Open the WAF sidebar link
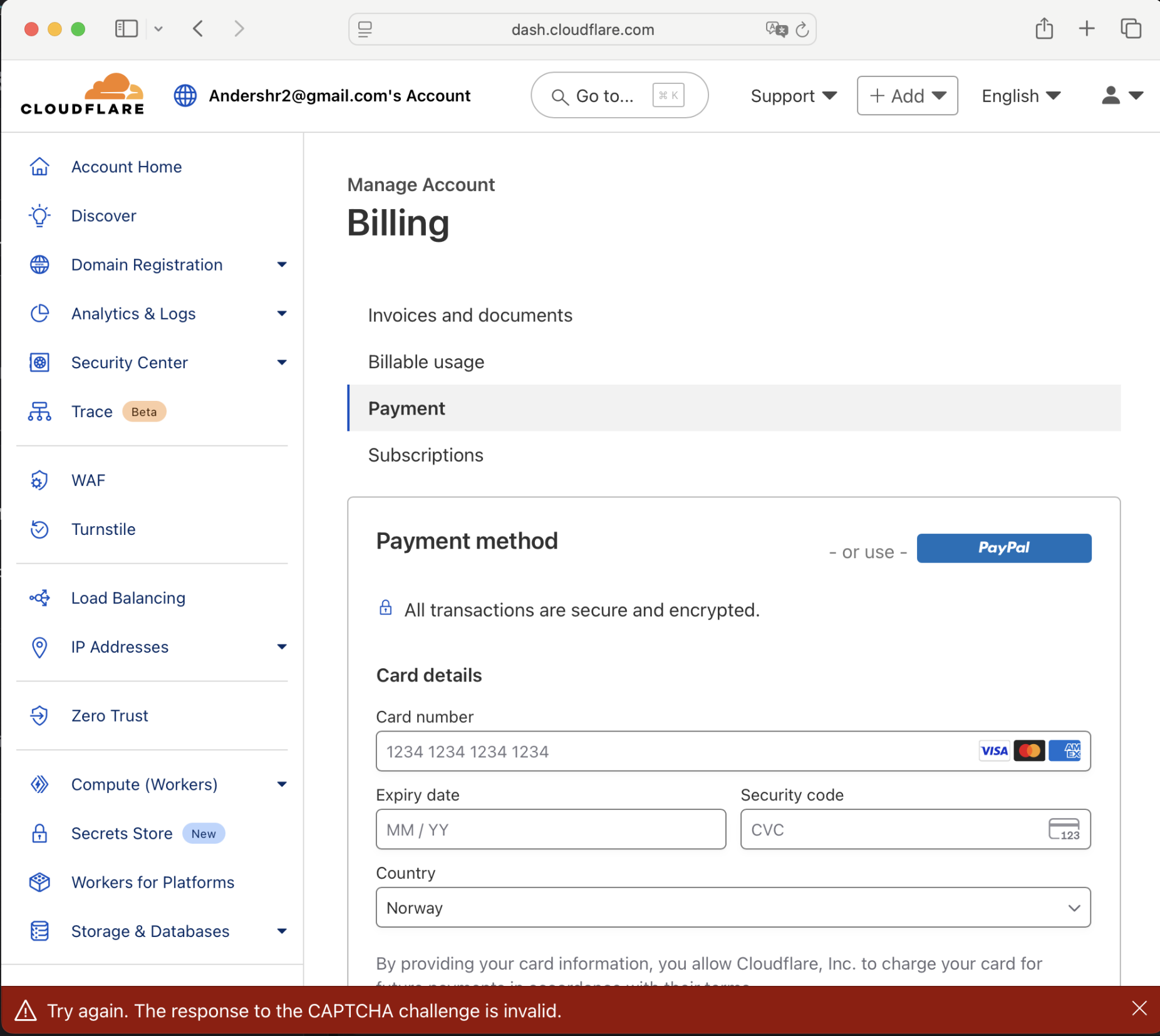The height and width of the screenshot is (1036, 1160). click(x=88, y=480)
